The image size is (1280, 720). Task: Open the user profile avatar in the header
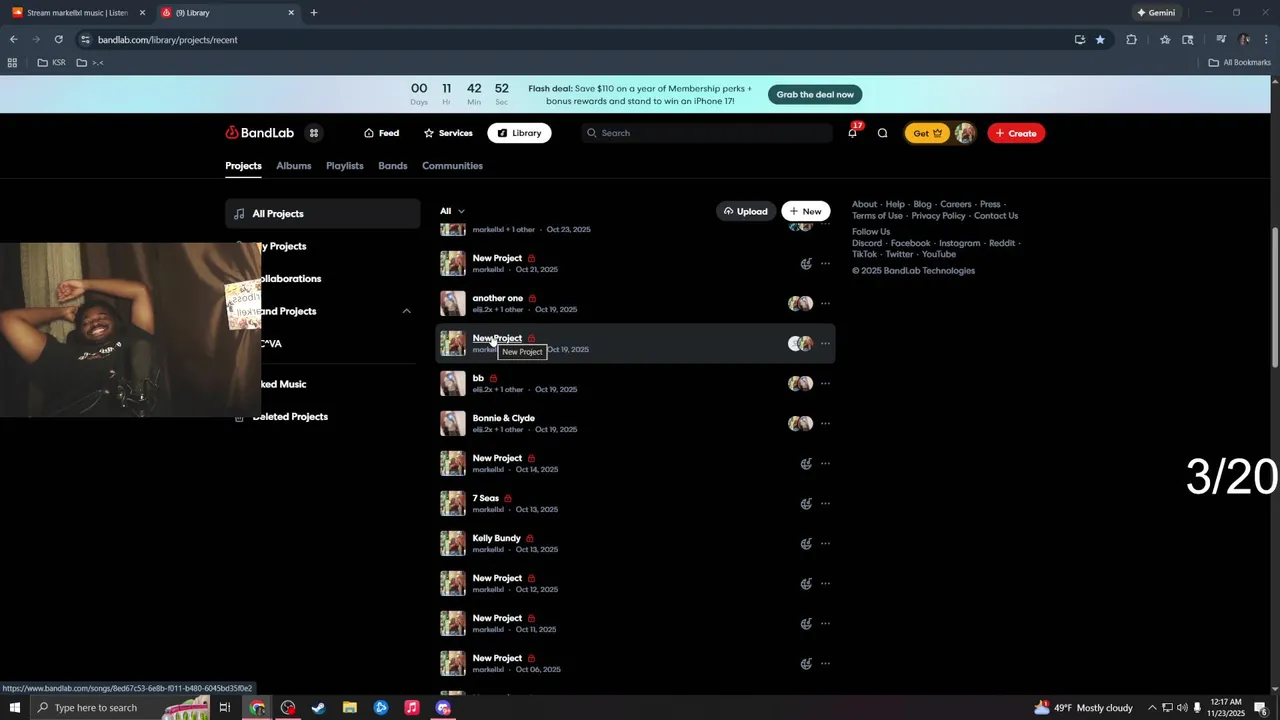pyautogui.click(x=965, y=133)
